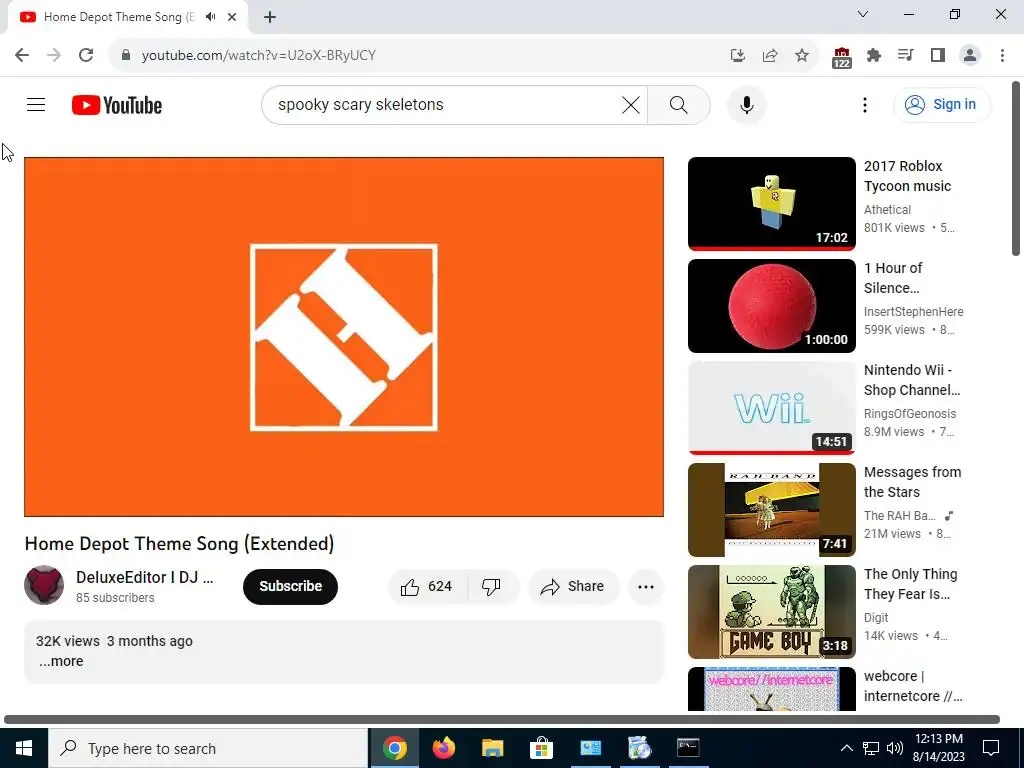
Task: Open tab search chevron dropdown
Action: [863, 14]
